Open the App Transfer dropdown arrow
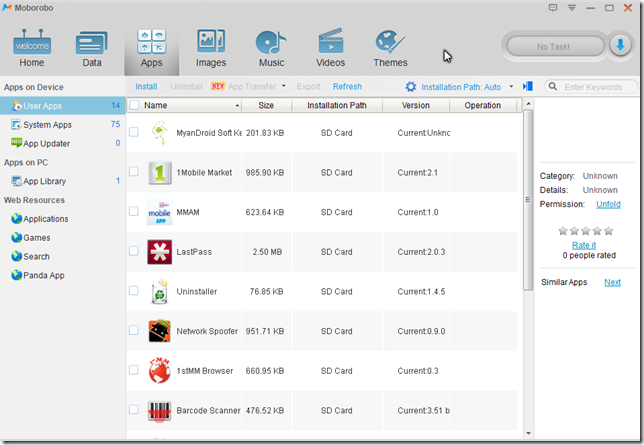The image size is (644, 445). coord(283,86)
